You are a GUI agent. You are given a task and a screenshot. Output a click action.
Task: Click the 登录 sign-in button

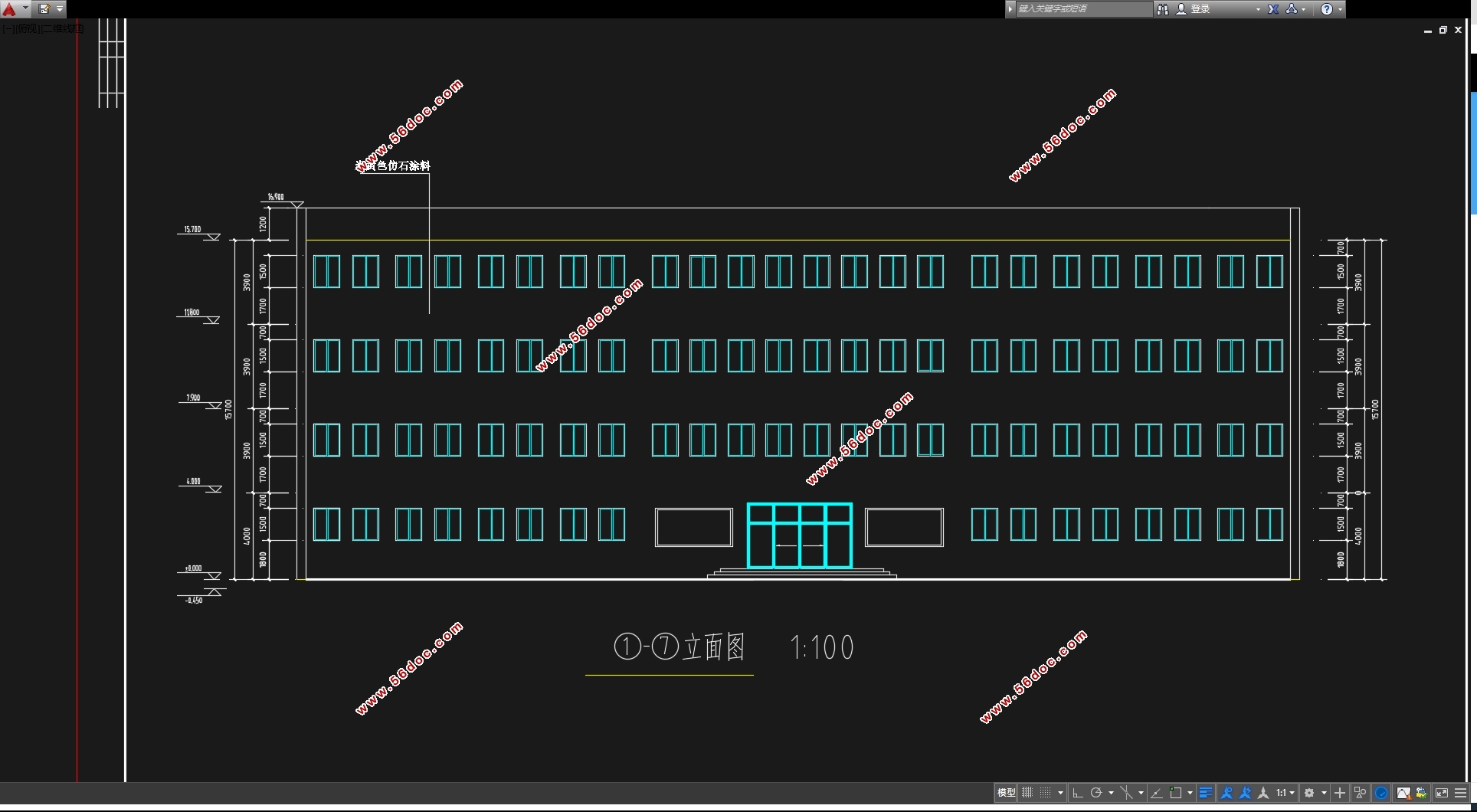pos(1200,9)
